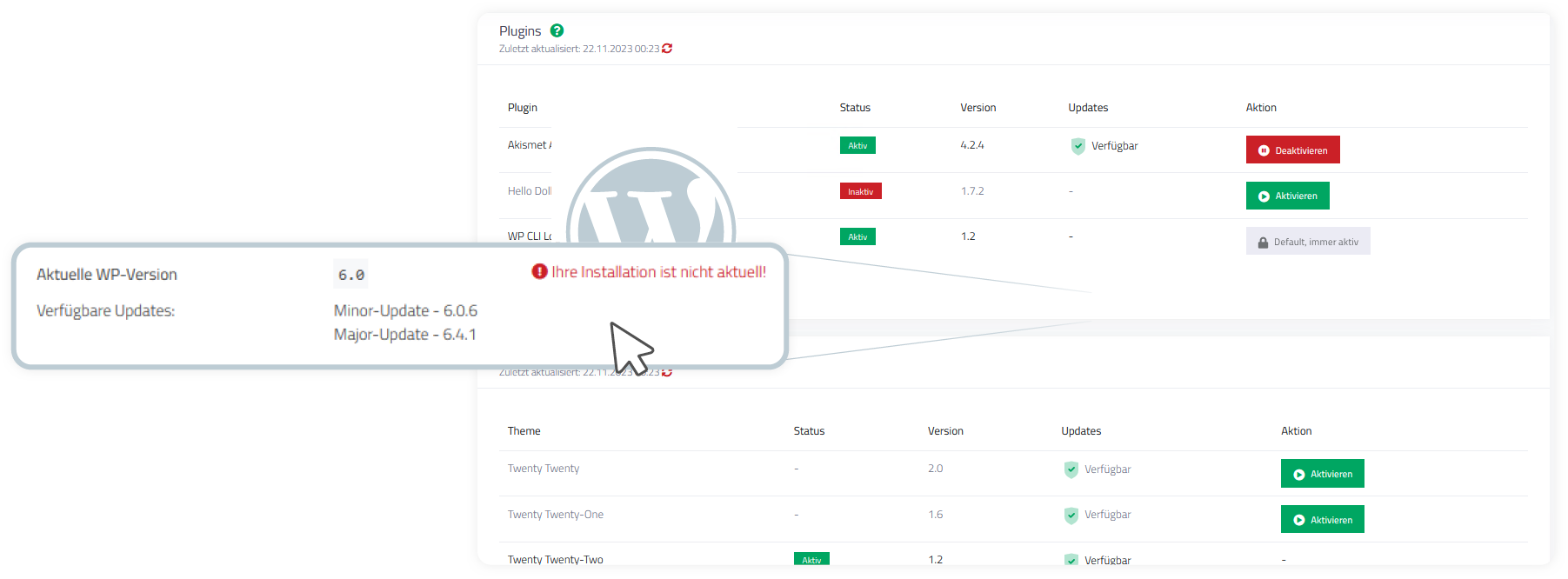Image resolution: width=1568 pixels, height=579 pixels.
Task: Click the Version column header in the Plugins table
Action: point(977,108)
